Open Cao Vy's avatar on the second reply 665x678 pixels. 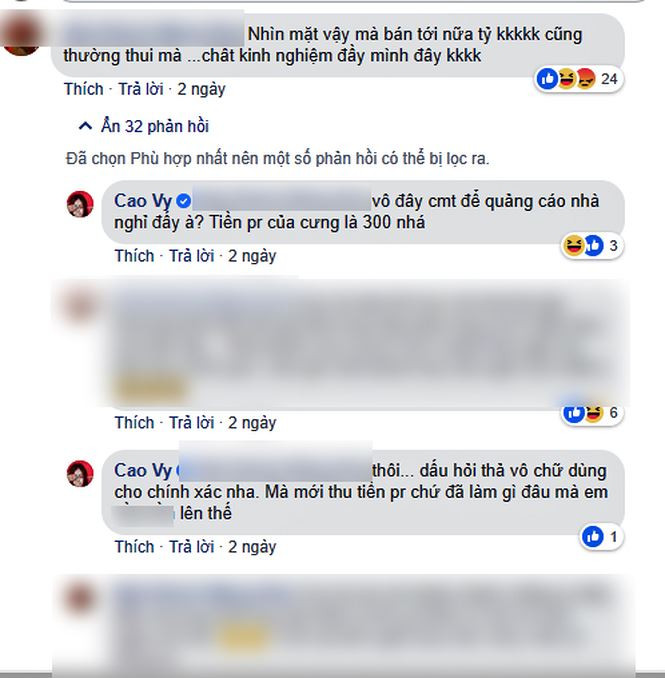80,473
